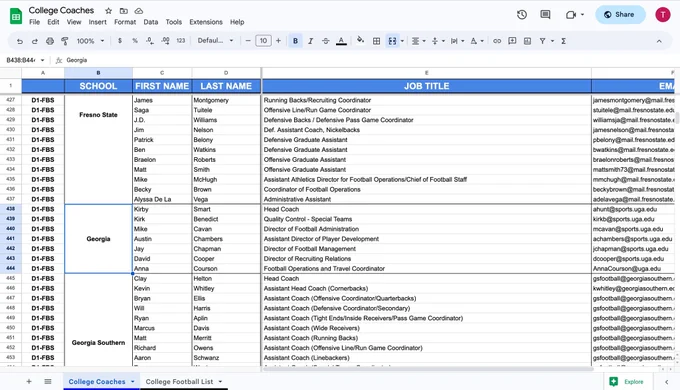Open the Insert menu

point(98,22)
